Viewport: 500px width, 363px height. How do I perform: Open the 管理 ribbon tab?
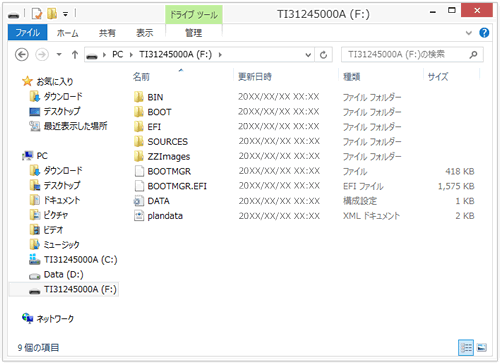point(193,33)
